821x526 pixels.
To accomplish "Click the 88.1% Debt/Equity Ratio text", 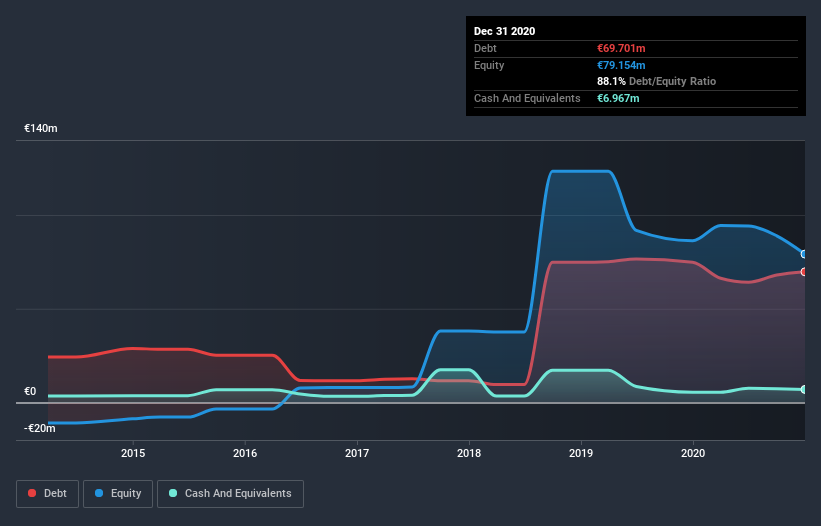I will 657,82.
